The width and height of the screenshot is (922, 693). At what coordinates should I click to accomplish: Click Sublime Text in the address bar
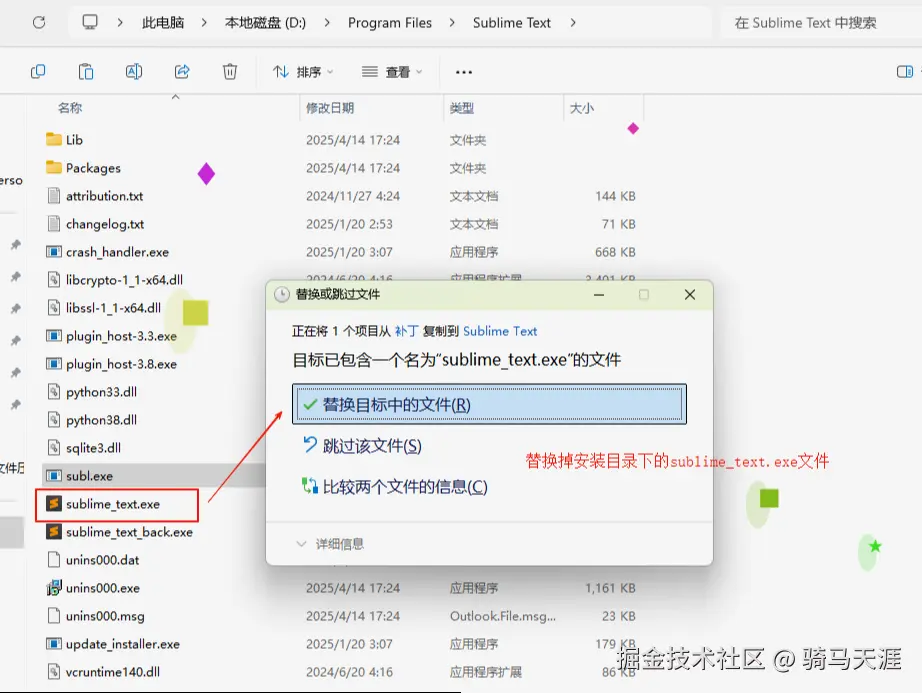pyautogui.click(x=512, y=23)
